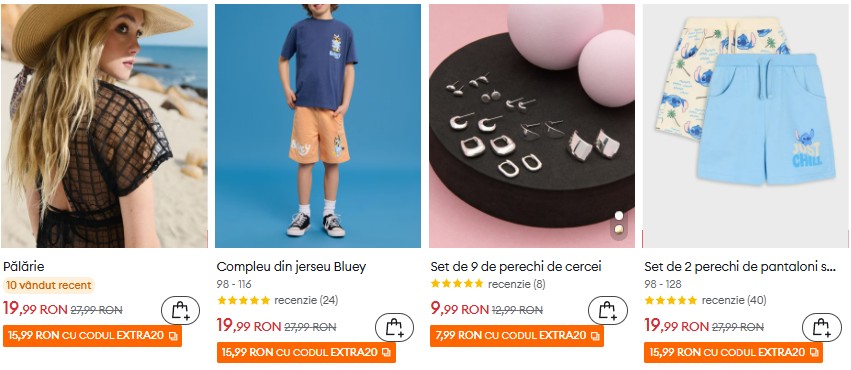Select the white color swatch on earrings

pos(619,216)
